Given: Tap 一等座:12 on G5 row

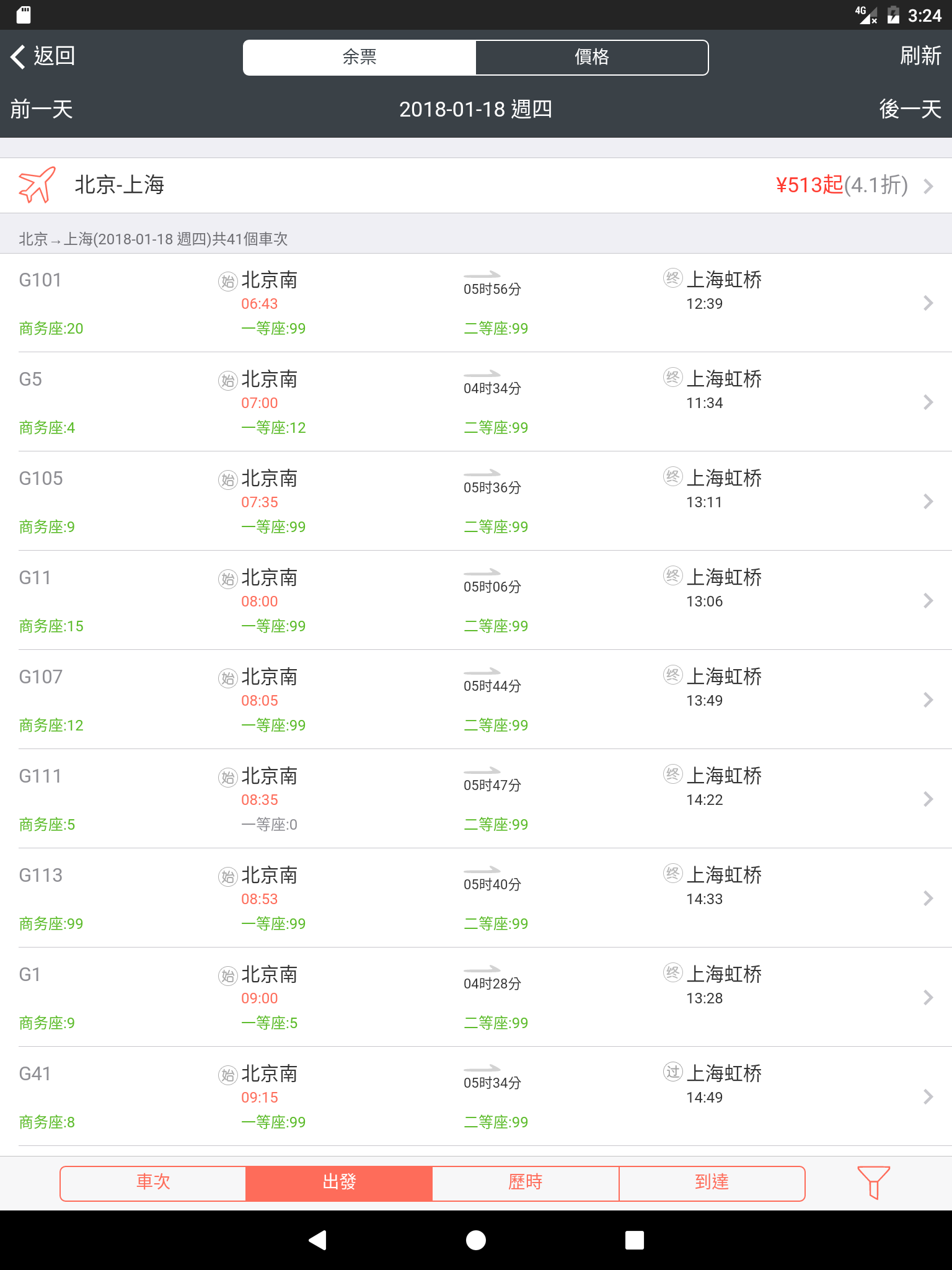Looking at the screenshot, I should pos(273,428).
